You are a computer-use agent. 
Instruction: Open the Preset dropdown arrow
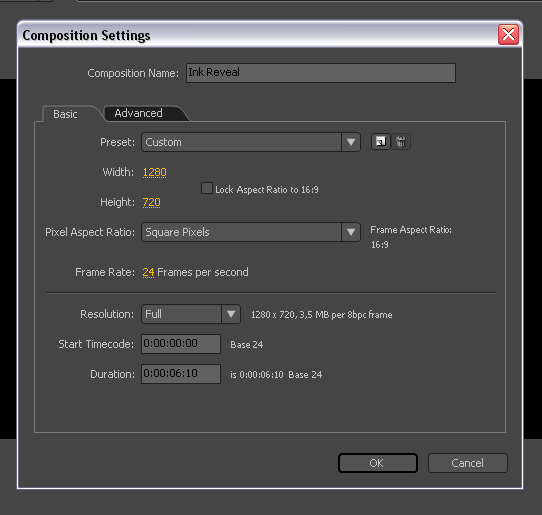click(351, 142)
